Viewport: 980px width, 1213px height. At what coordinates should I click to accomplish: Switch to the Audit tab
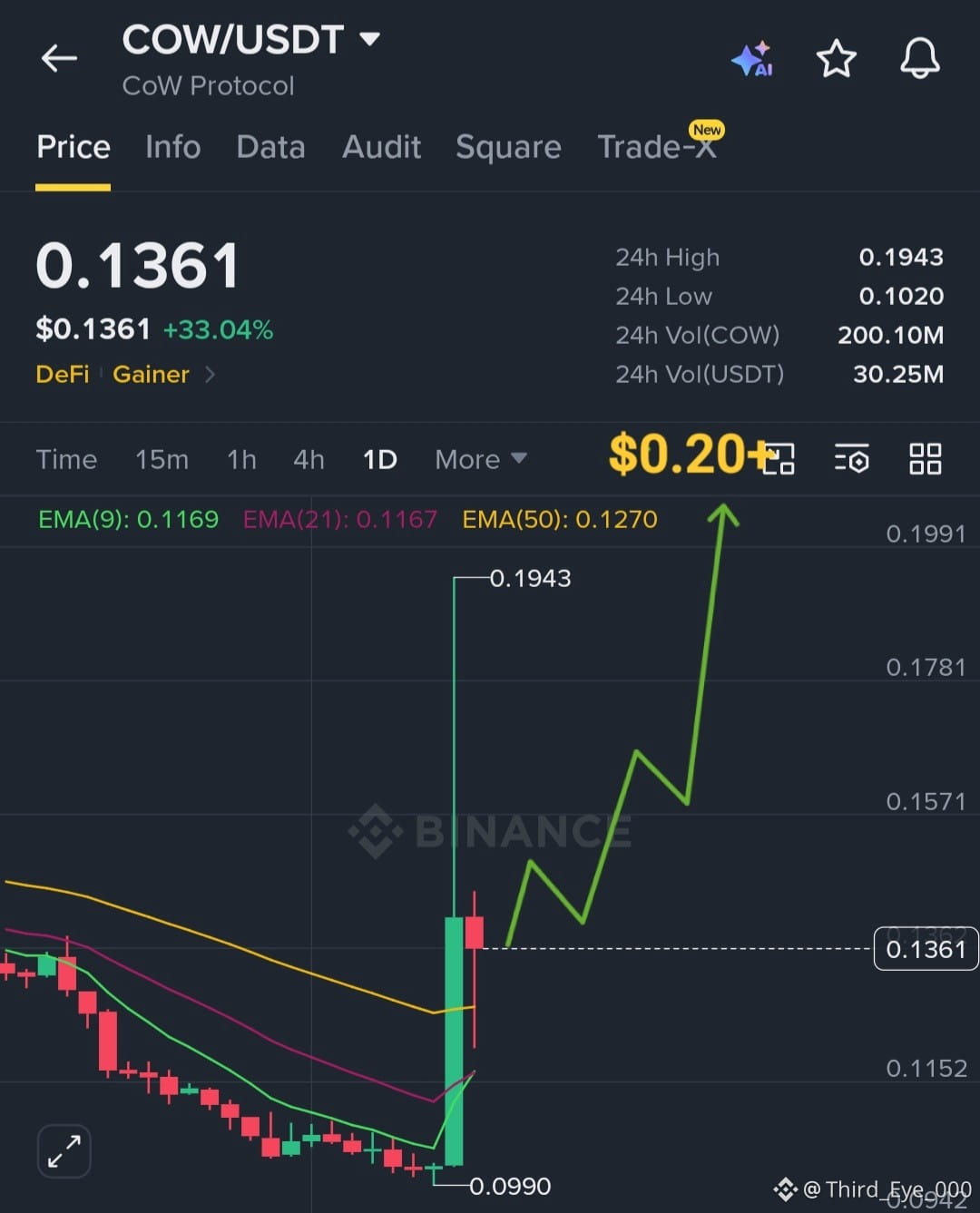click(381, 147)
